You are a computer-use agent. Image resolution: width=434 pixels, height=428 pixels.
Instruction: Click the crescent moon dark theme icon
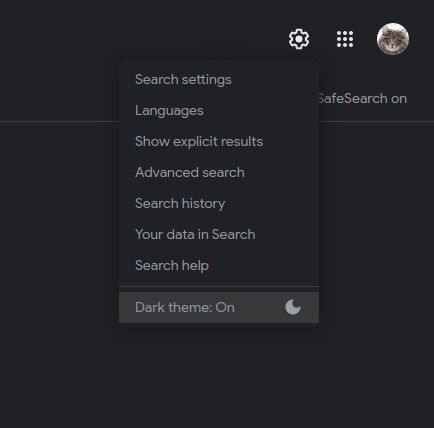pos(293,307)
